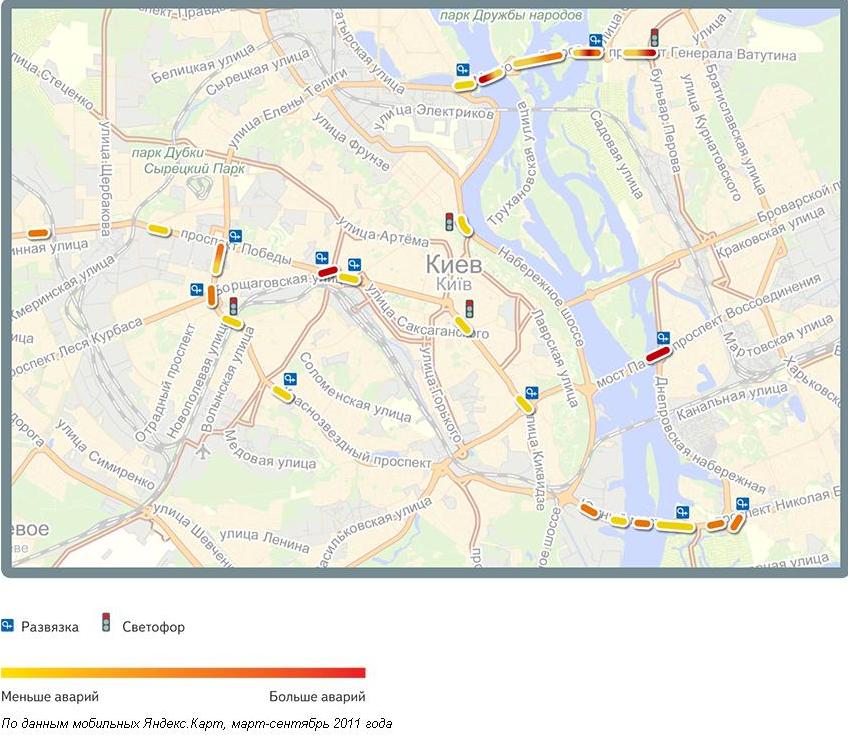Click interchange icon near Краснозвездный проспект
The height and width of the screenshot is (738, 848).
[x=290, y=379]
